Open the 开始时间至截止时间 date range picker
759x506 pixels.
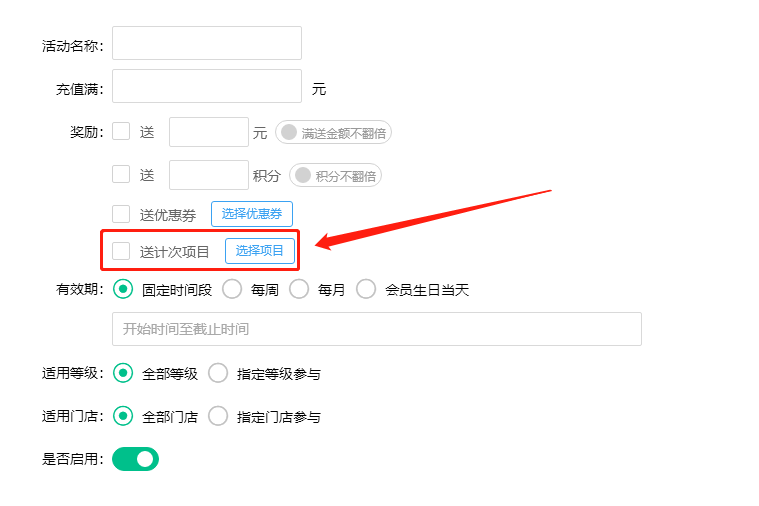click(376, 329)
